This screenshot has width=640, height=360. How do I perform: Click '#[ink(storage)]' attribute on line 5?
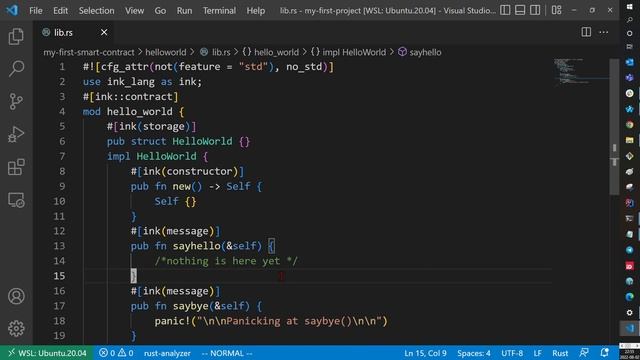(x=151, y=127)
